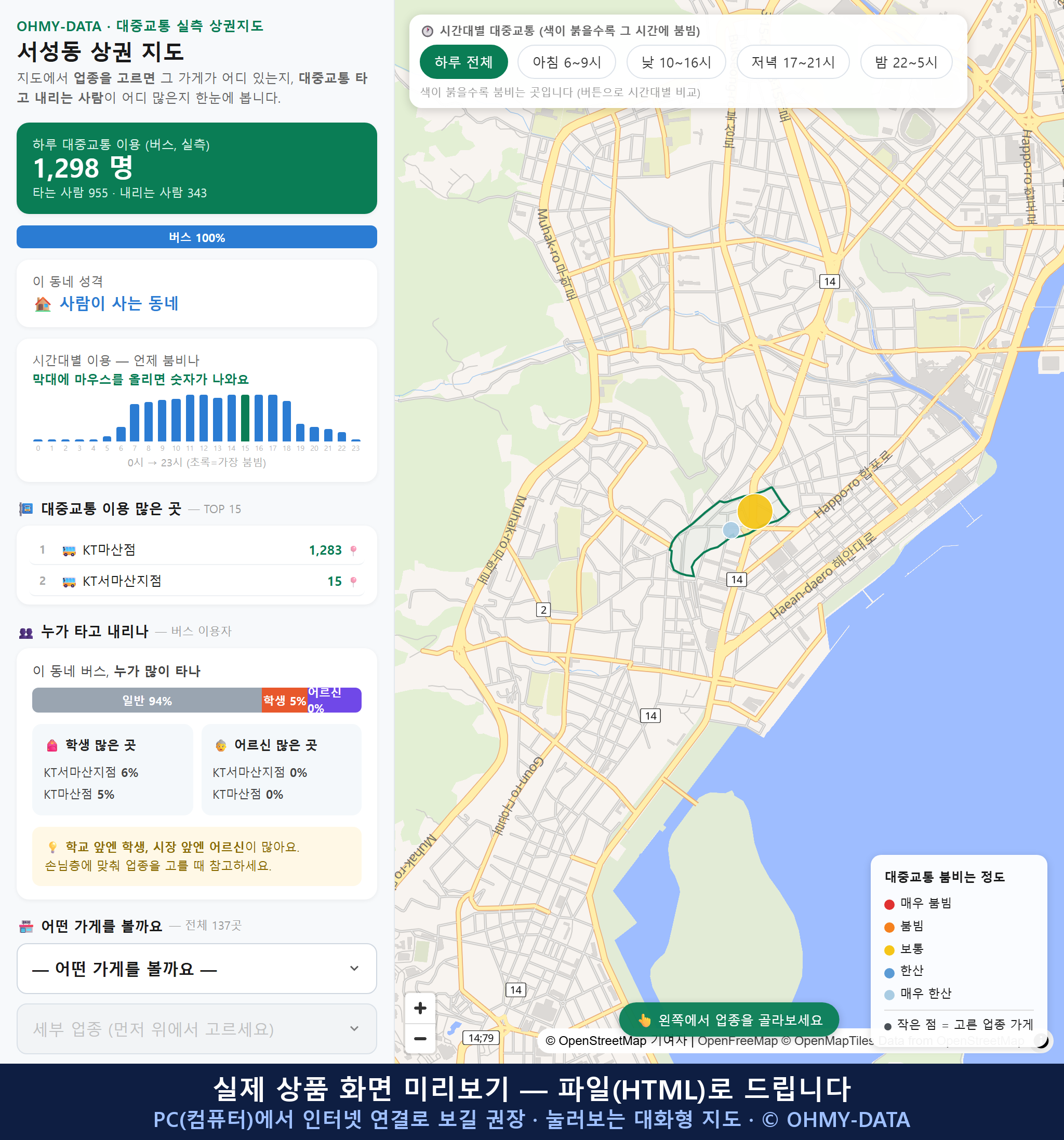Screen dimensions: 1064x1140
Task: Open the 어떤 가게를 볼까요 dropdown
Action: tap(197, 969)
